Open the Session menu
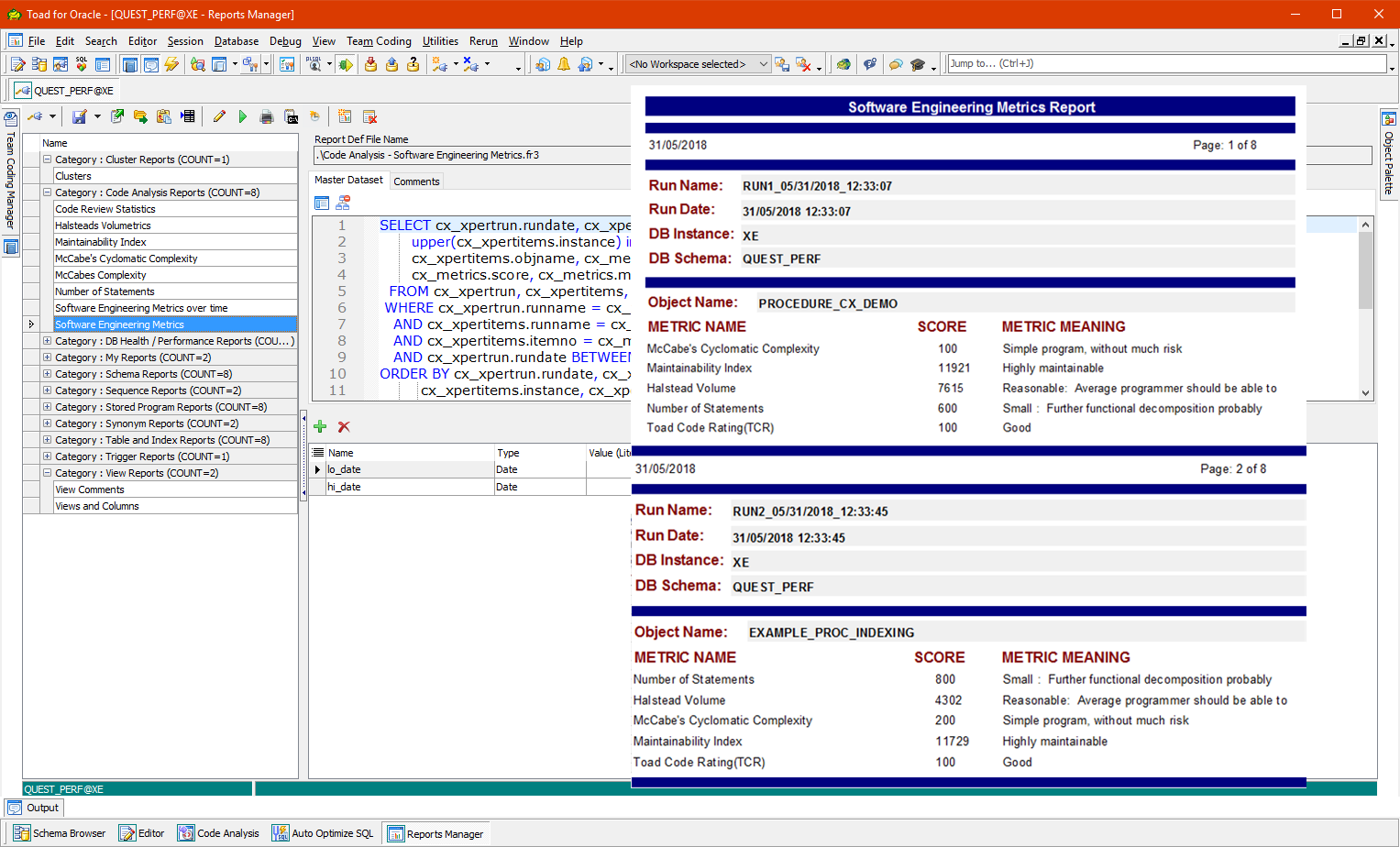The width and height of the screenshot is (1400, 847). click(185, 41)
